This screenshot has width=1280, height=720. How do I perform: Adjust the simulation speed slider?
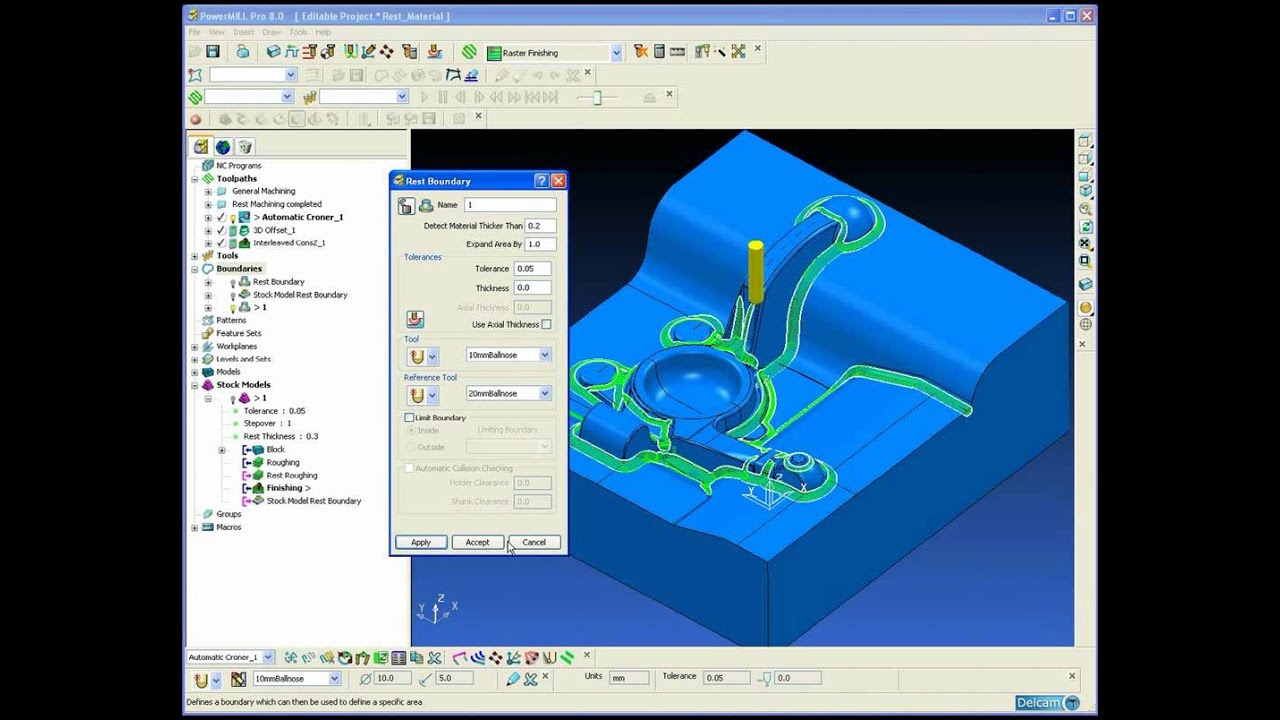coord(598,97)
